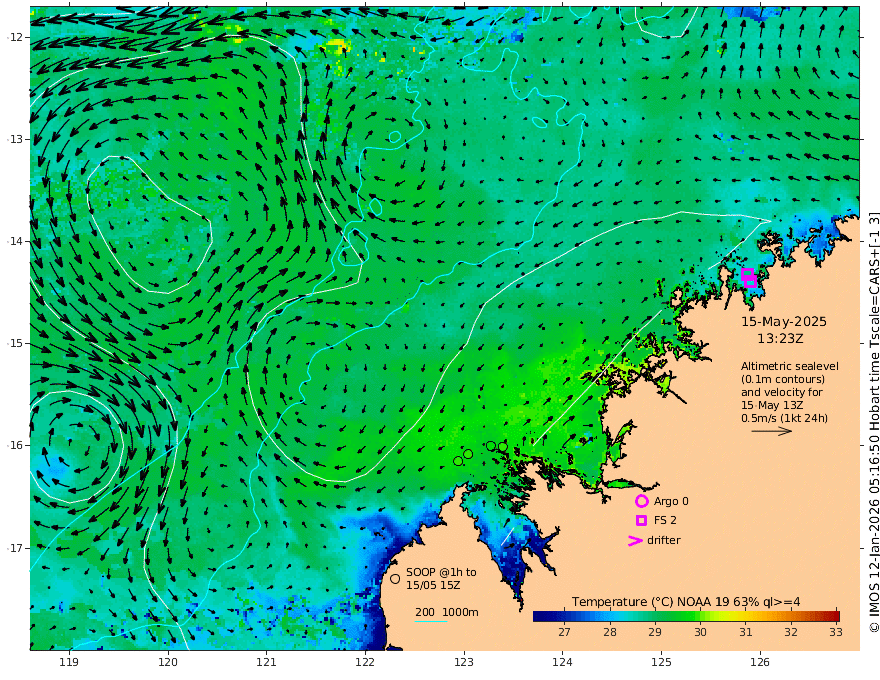Click the latitude axis label -15

[x=15, y=343]
